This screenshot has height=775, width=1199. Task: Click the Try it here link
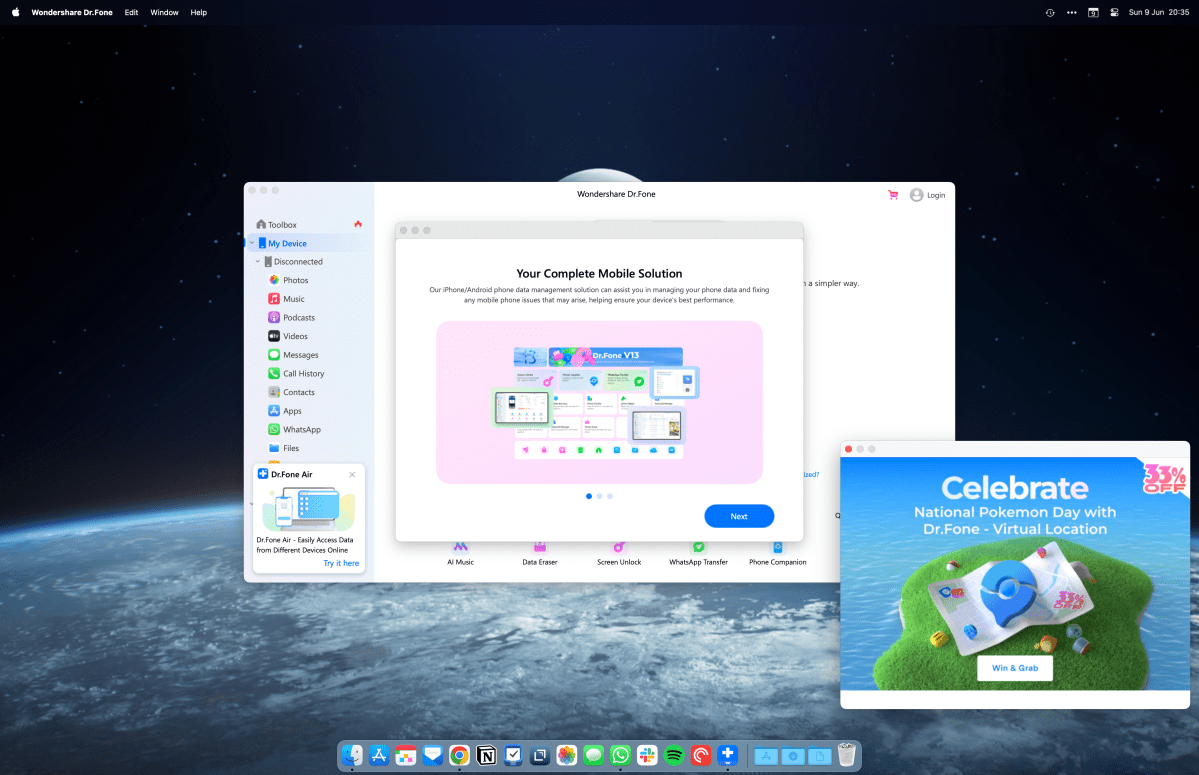point(341,563)
